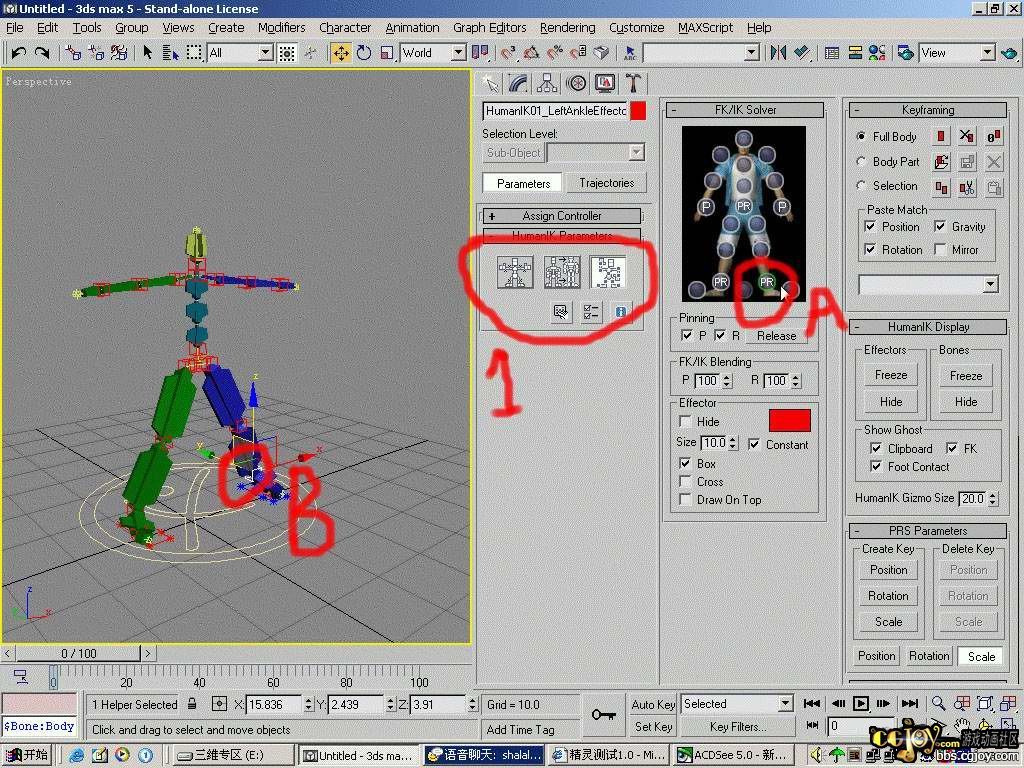Collapse the HumanIK Display rollout
Screen dimensions: 1024x768
[927, 327]
